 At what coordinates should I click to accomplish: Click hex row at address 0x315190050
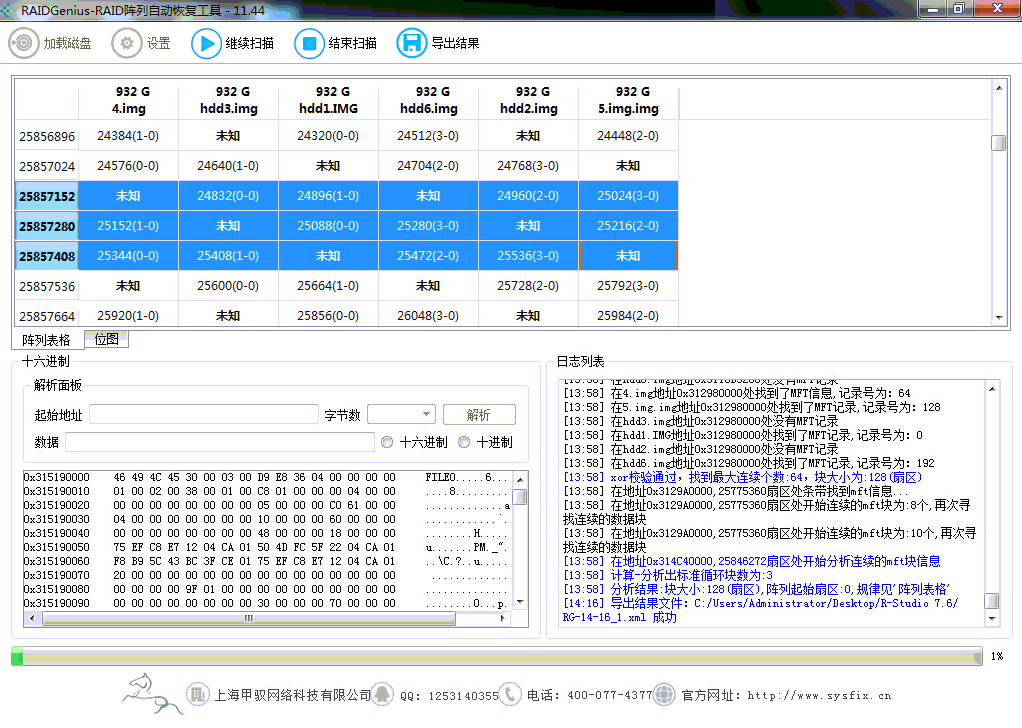point(266,547)
